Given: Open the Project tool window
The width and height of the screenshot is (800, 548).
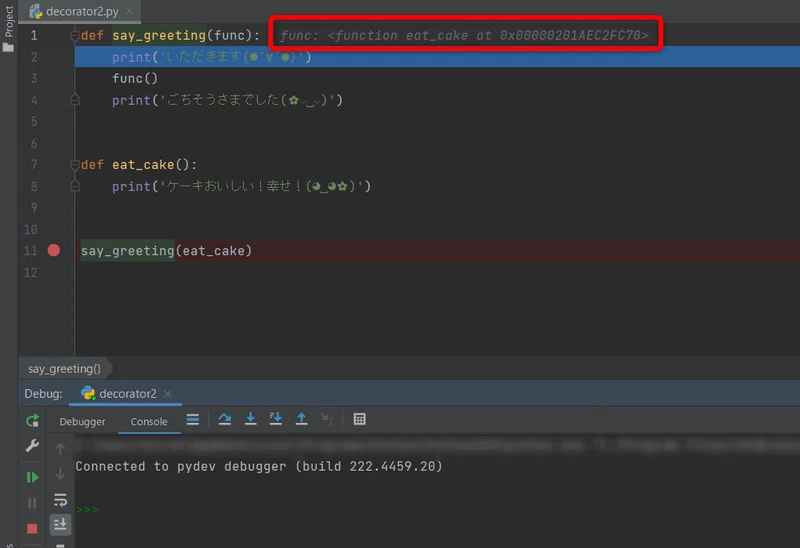Looking at the screenshot, I should [x=9, y=28].
